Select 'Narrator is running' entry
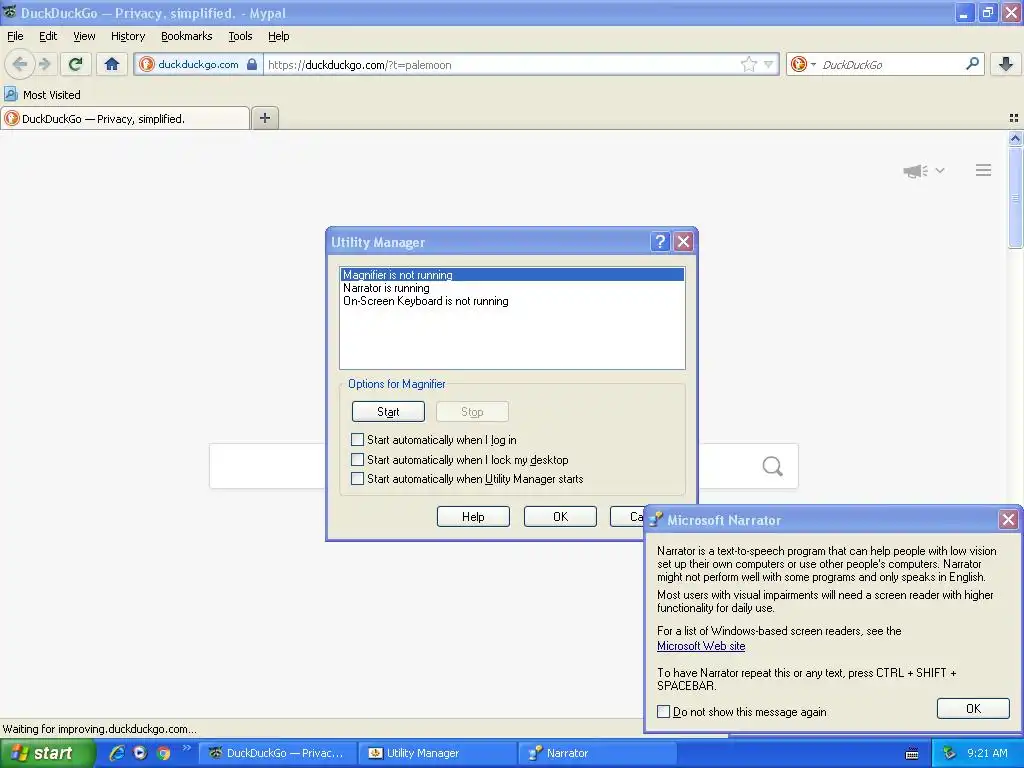This screenshot has height=768, width=1024. [x=512, y=288]
